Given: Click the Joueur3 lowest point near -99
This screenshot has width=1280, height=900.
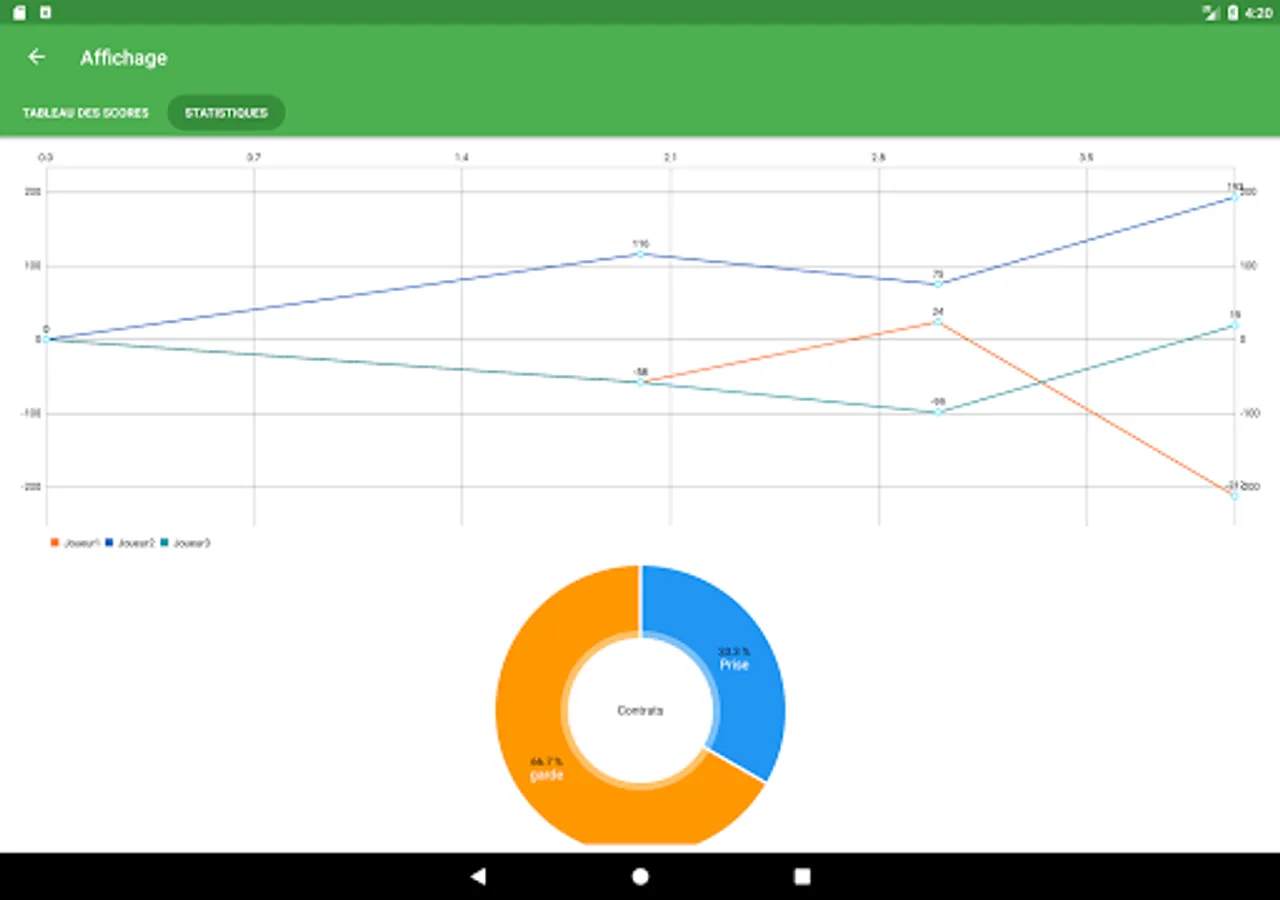Looking at the screenshot, I should pos(936,411).
